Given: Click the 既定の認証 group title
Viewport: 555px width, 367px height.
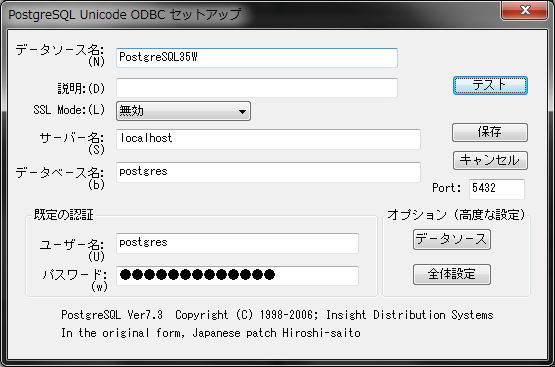Looking at the screenshot, I should click(x=63, y=214).
